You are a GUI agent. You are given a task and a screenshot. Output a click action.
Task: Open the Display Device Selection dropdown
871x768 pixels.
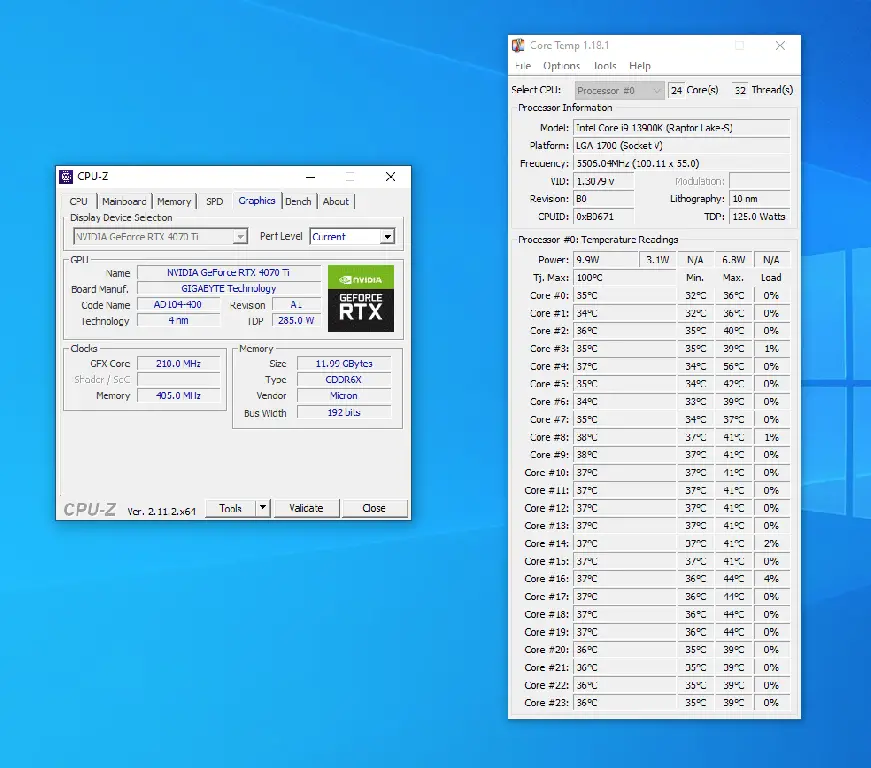click(160, 237)
